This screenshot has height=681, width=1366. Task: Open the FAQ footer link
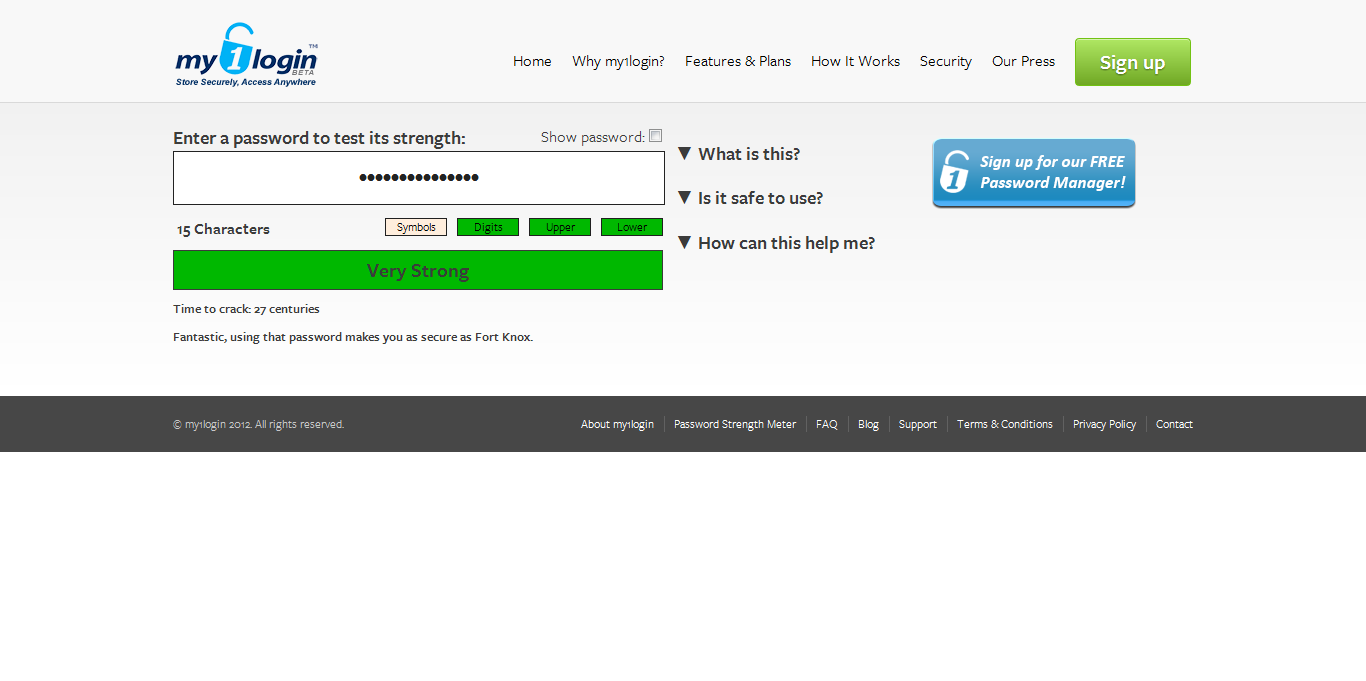click(x=826, y=424)
